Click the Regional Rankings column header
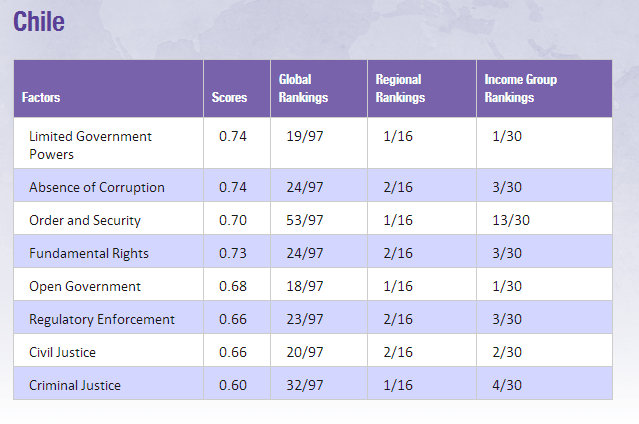This screenshot has width=639, height=424. coord(400,89)
